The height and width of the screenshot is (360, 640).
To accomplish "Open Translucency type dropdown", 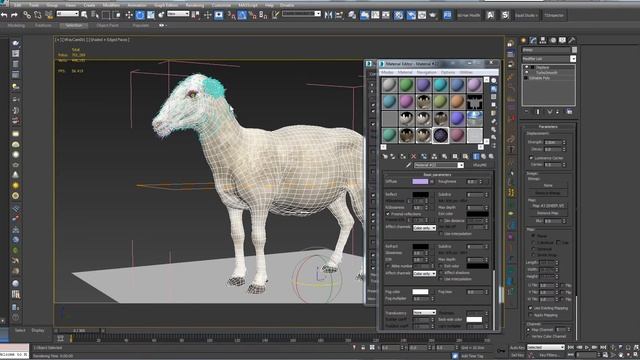I will point(424,312).
